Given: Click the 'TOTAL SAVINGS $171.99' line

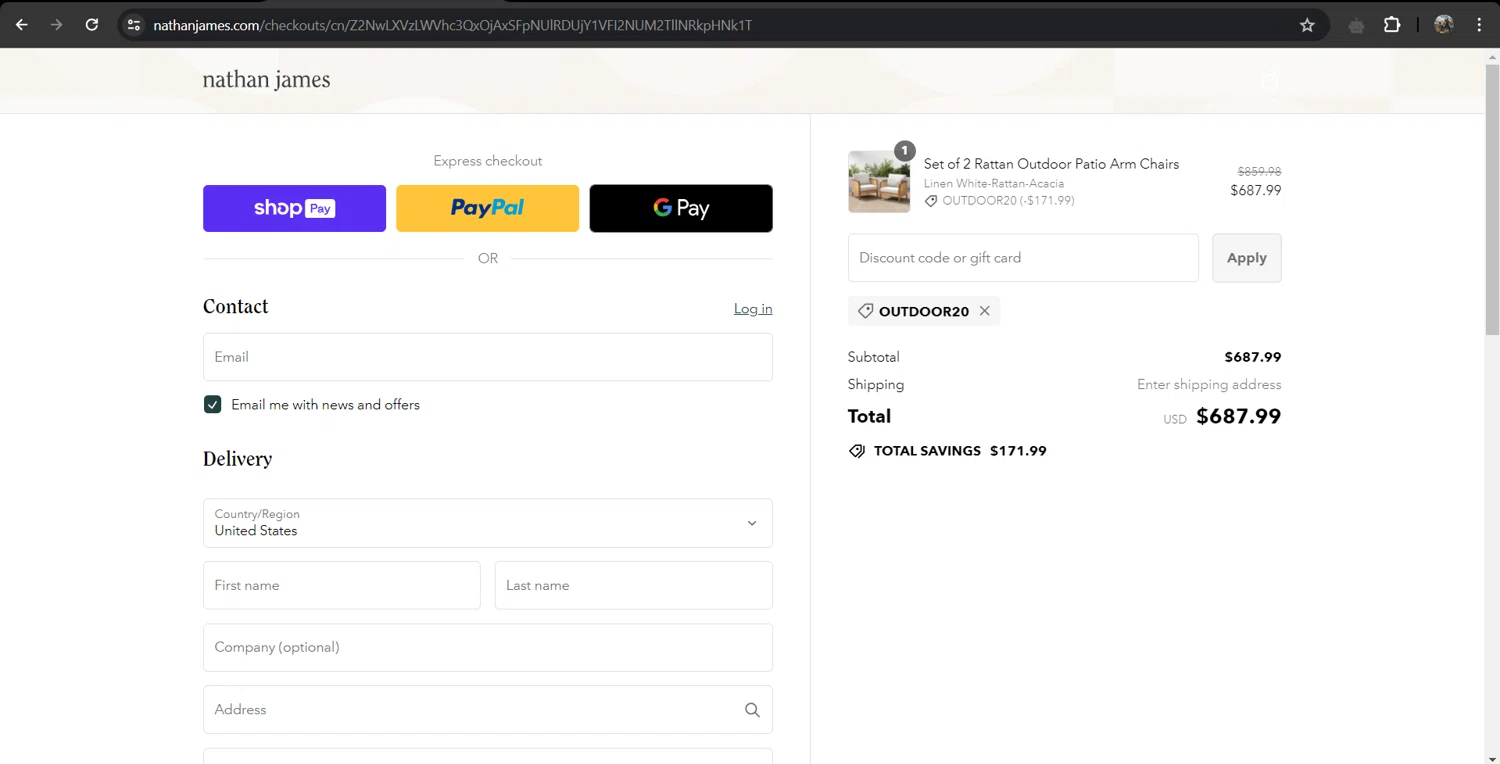Looking at the screenshot, I should (947, 451).
